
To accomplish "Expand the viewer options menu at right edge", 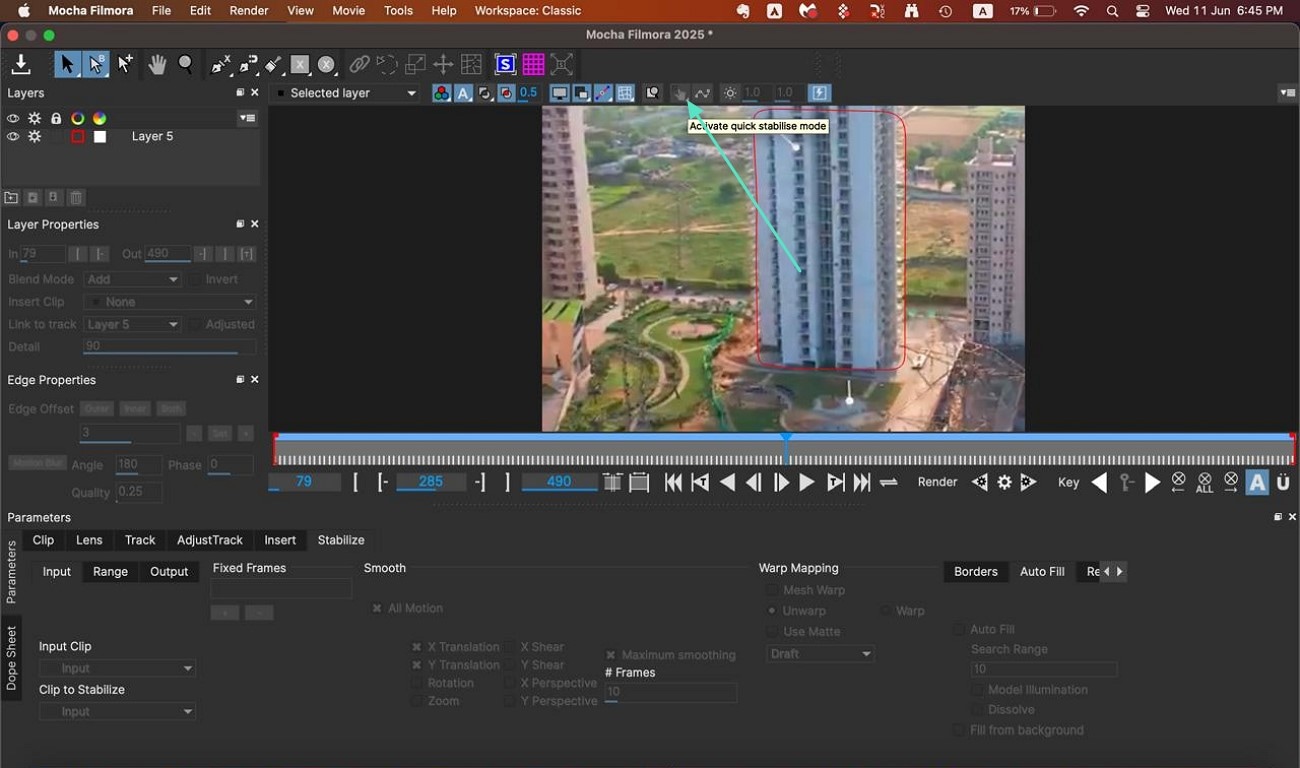I will click(x=1287, y=93).
